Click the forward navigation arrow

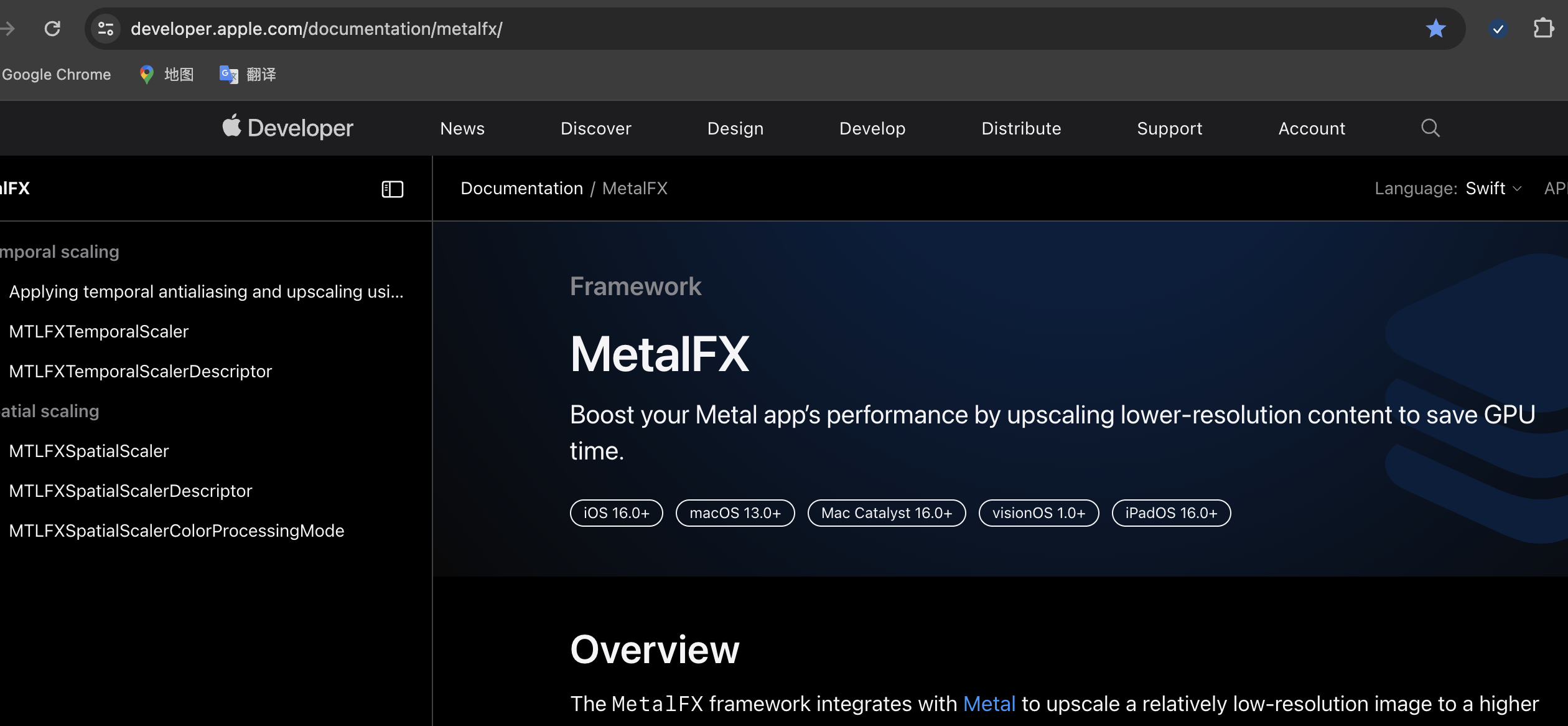(x=7, y=29)
